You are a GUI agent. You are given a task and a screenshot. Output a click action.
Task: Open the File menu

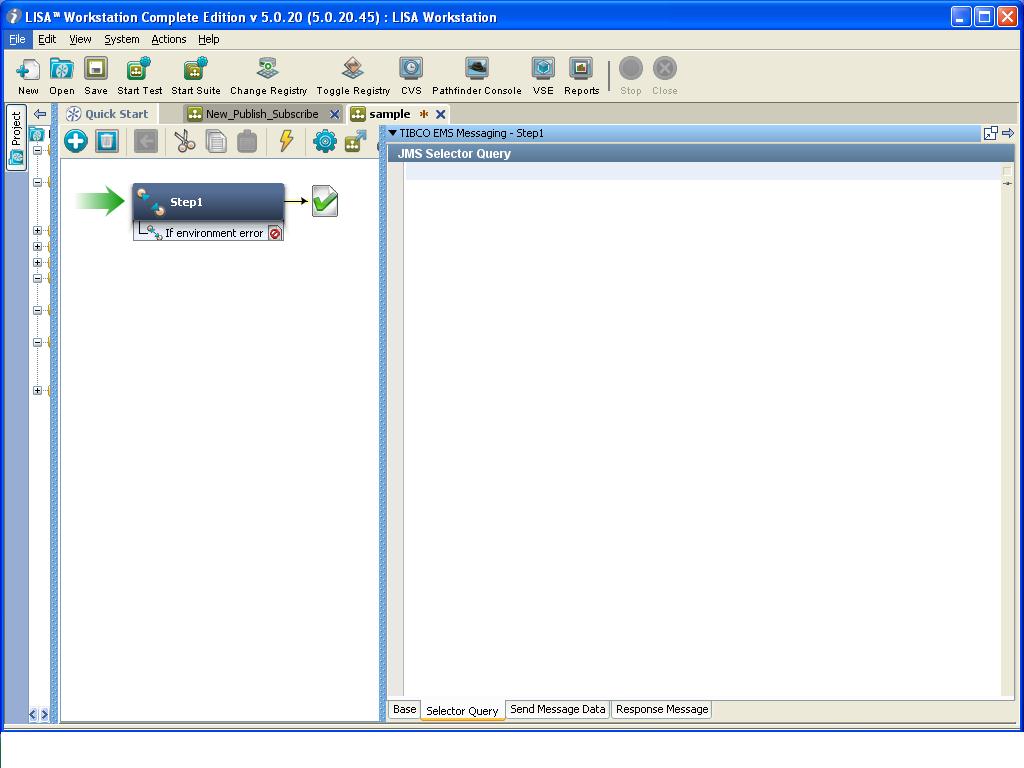[17, 39]
